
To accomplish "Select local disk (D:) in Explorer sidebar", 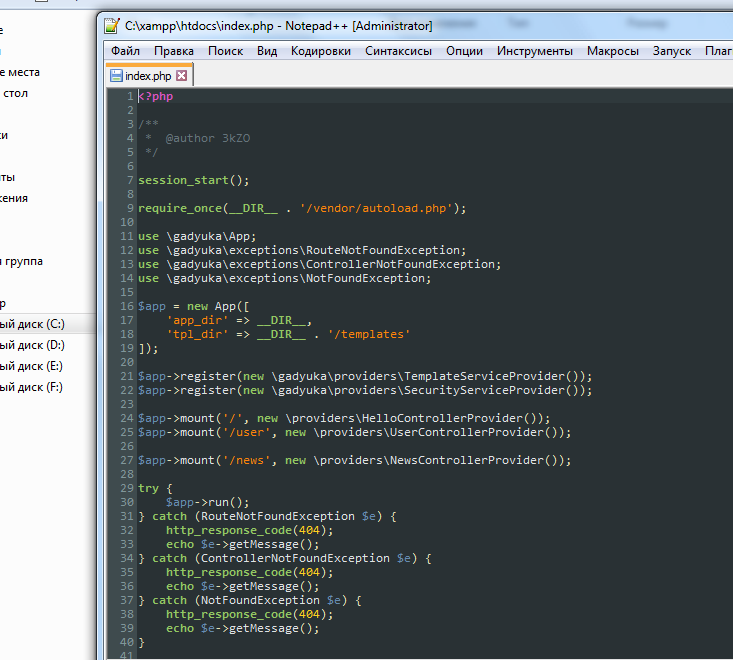I will click(33, 345).
